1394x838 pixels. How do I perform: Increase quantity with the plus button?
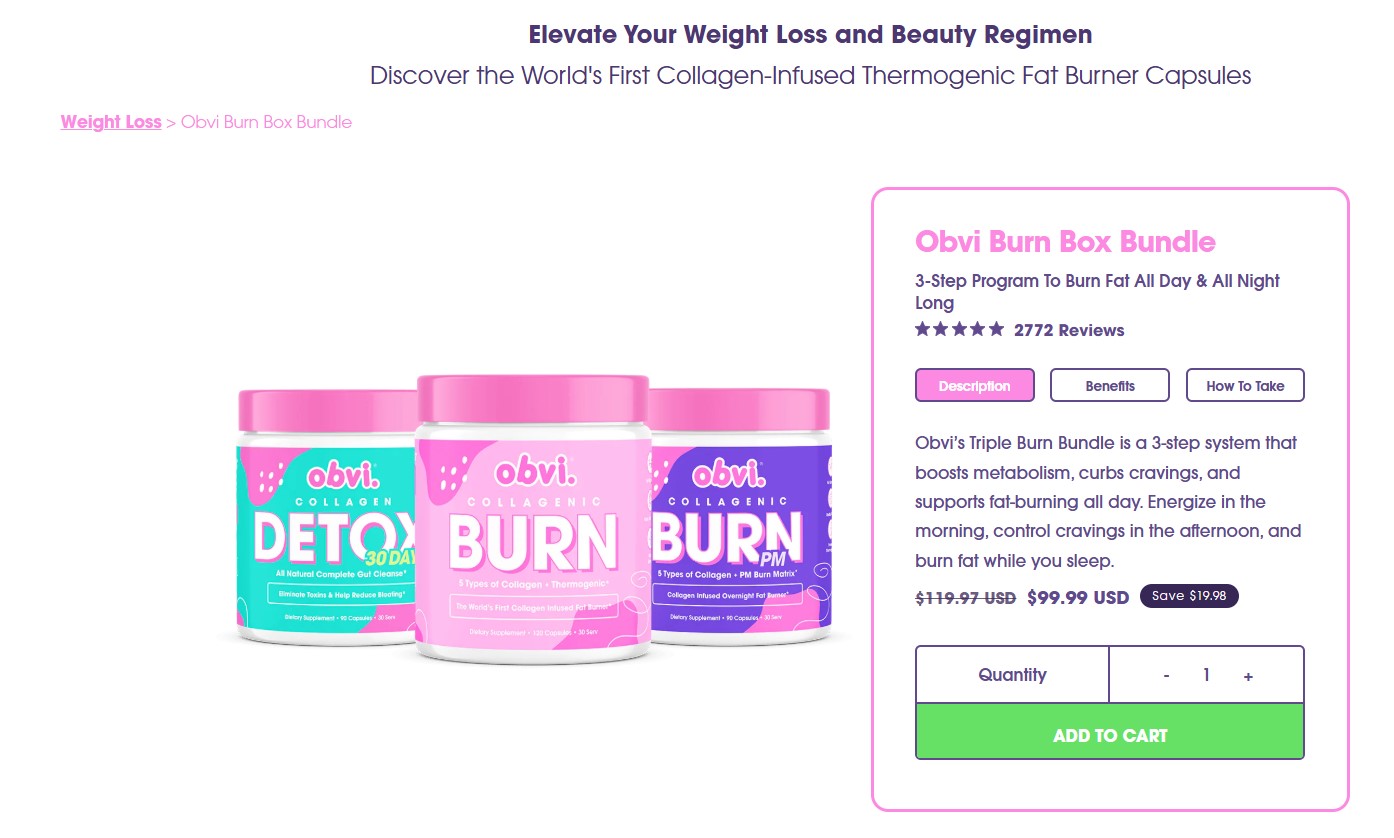coord(1248,676)
